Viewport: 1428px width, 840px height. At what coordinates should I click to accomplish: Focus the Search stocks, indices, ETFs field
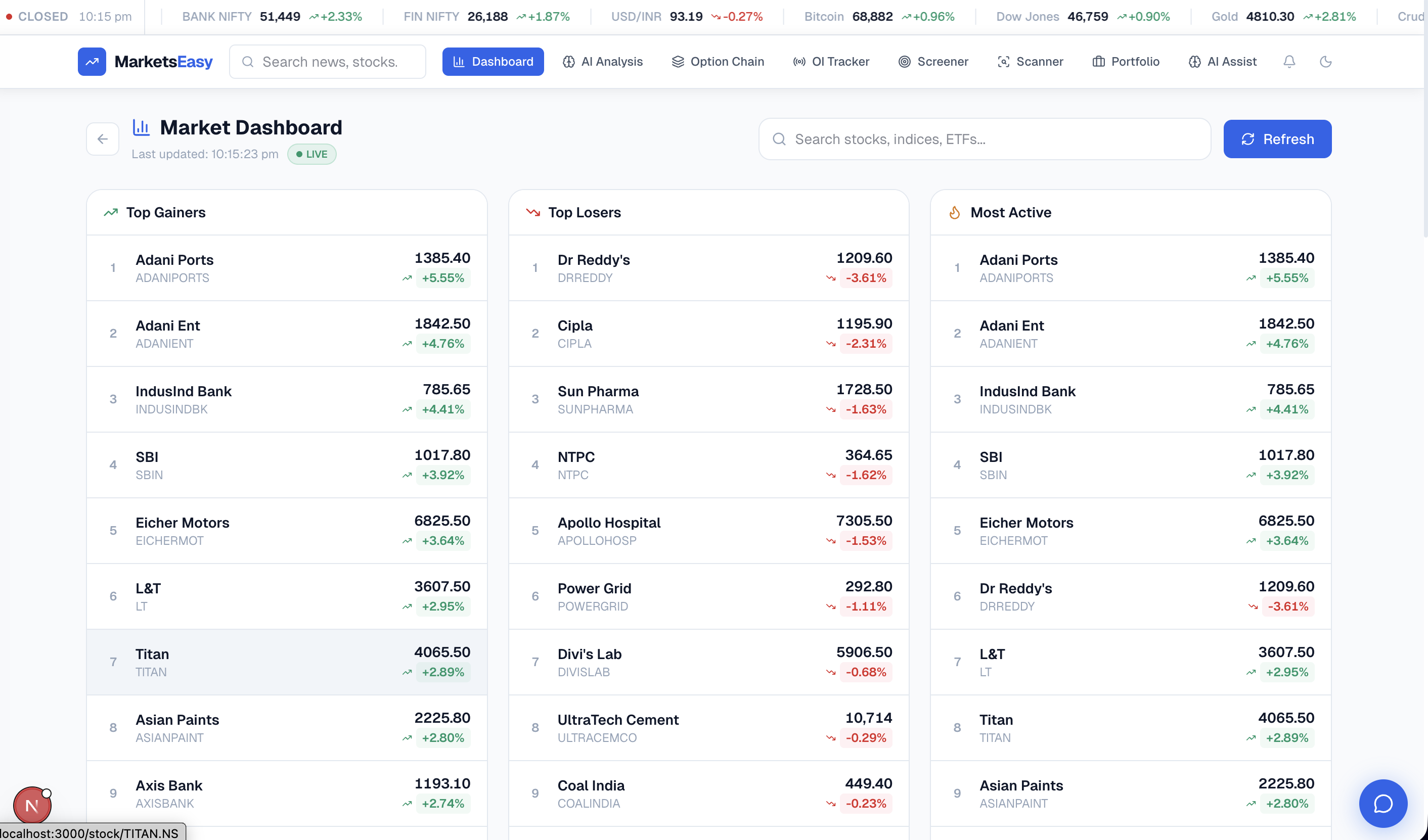coord(985,139)
